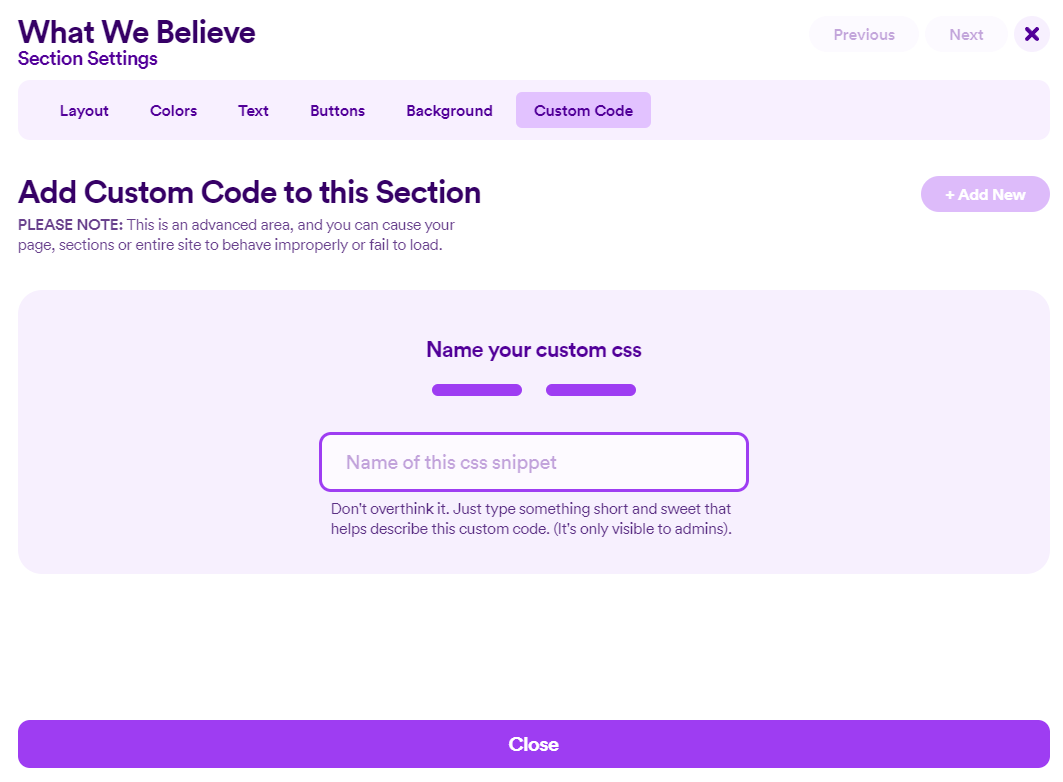Open the Colors settings tab

173,110
